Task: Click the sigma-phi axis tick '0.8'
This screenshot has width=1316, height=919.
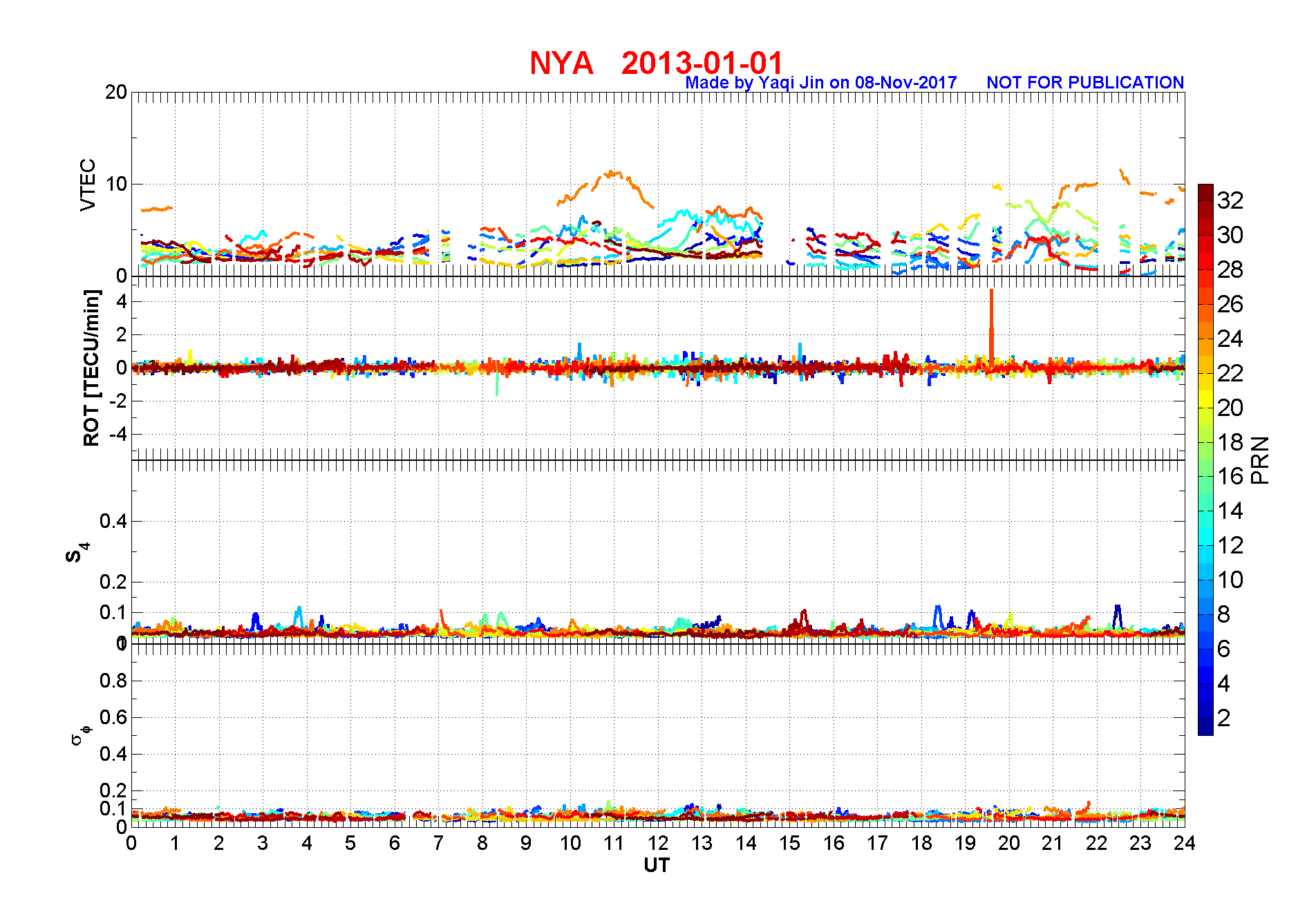Action: point(113,681)
